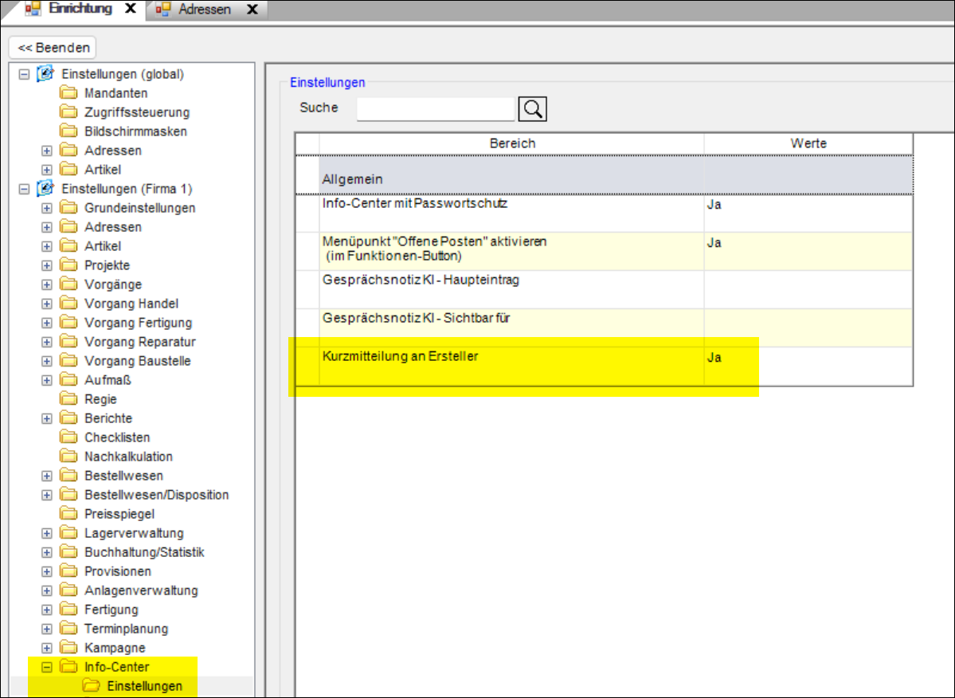Click the Preisspiegel folder icon
The width and height of the screenshot is (955, 698).
(x=69, y=514)
